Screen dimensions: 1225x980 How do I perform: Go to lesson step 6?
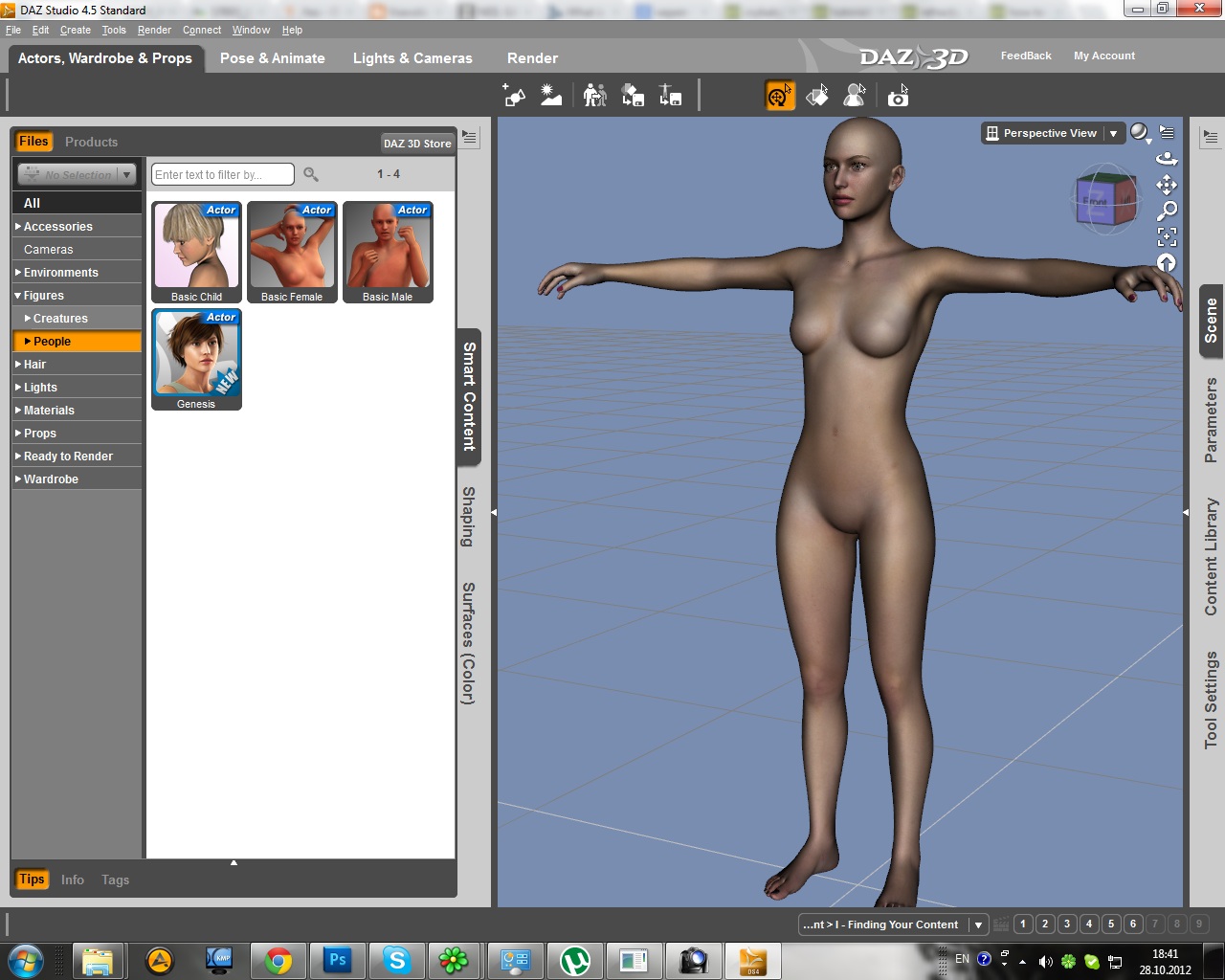pos(1133,924)
